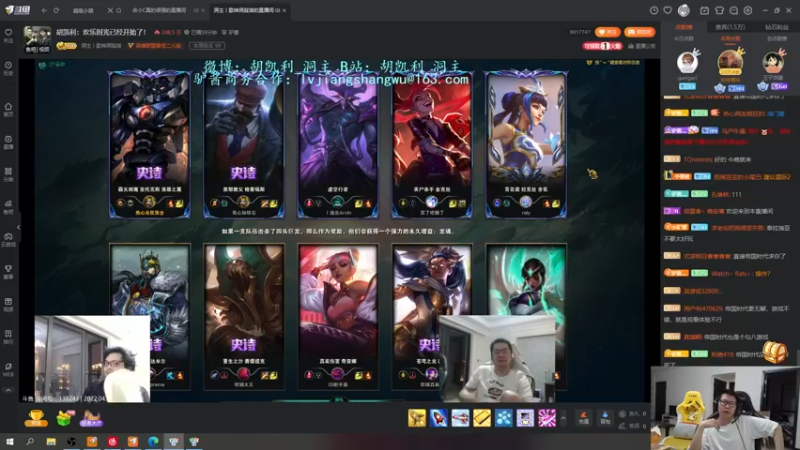Viewport: 800px width, 450px height.
Task: Open the home icon in the left sidebar
Action: pyautogui.click(x=8, y=109)
